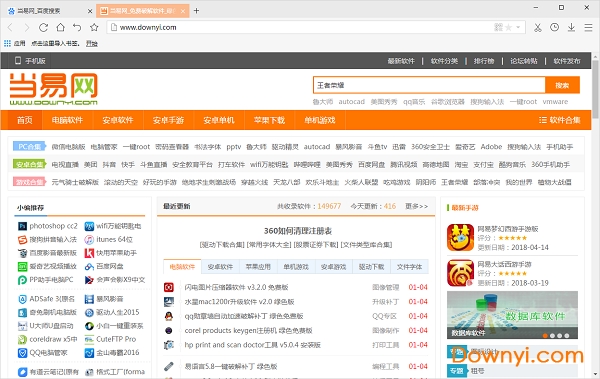Open the 金山毒霸2016 icon
Viewport: 600px width, 379px height.
point(89,353)
